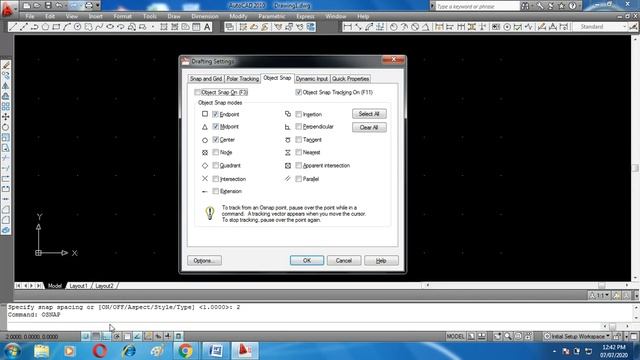Click the Clear All button
Viewport: 640px width, 360px height.
pos(369,127)
